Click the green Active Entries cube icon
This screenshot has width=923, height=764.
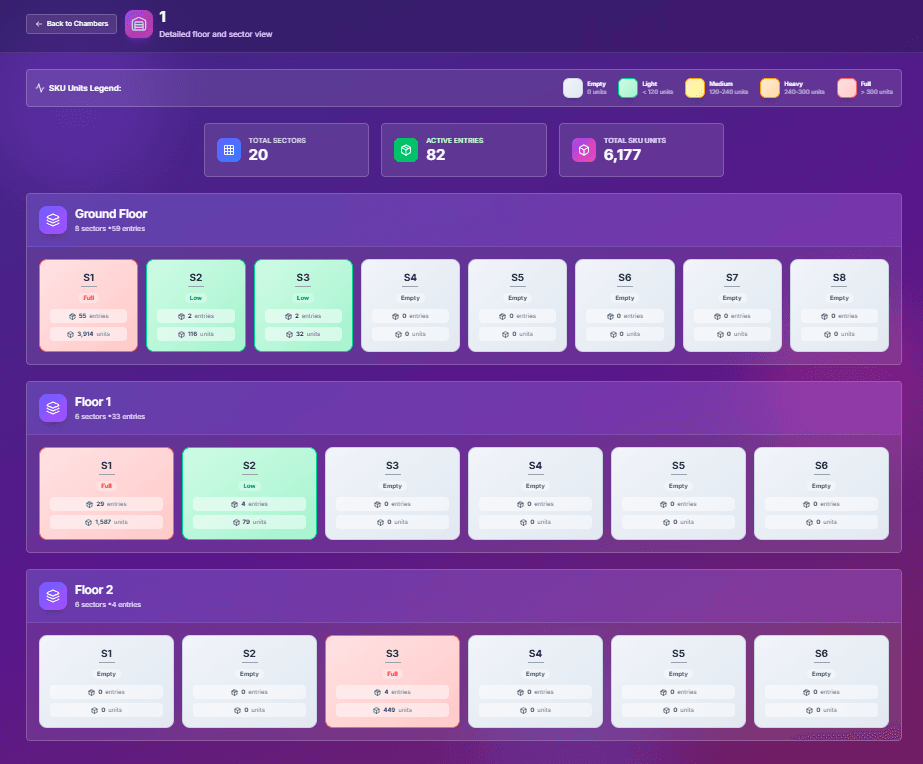click(x=406, y=150)
